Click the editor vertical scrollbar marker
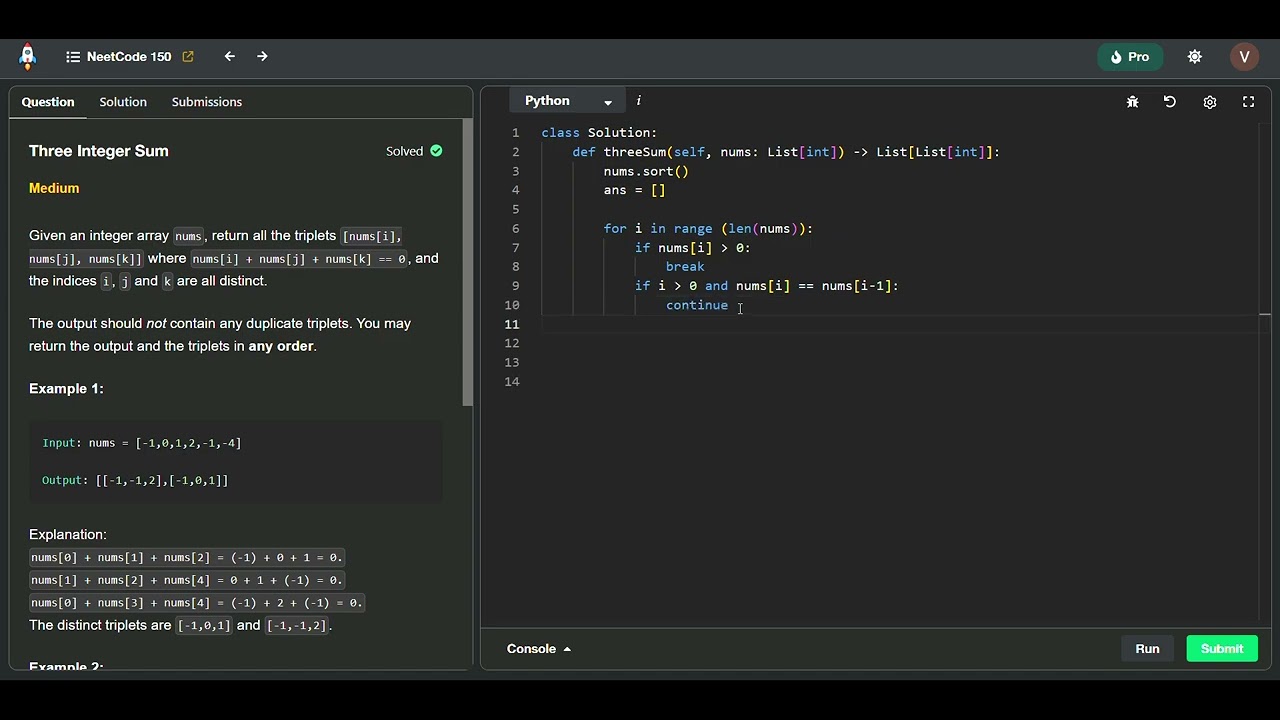The height and width of the screenshot is (720, 1280). pos(1265,315)
